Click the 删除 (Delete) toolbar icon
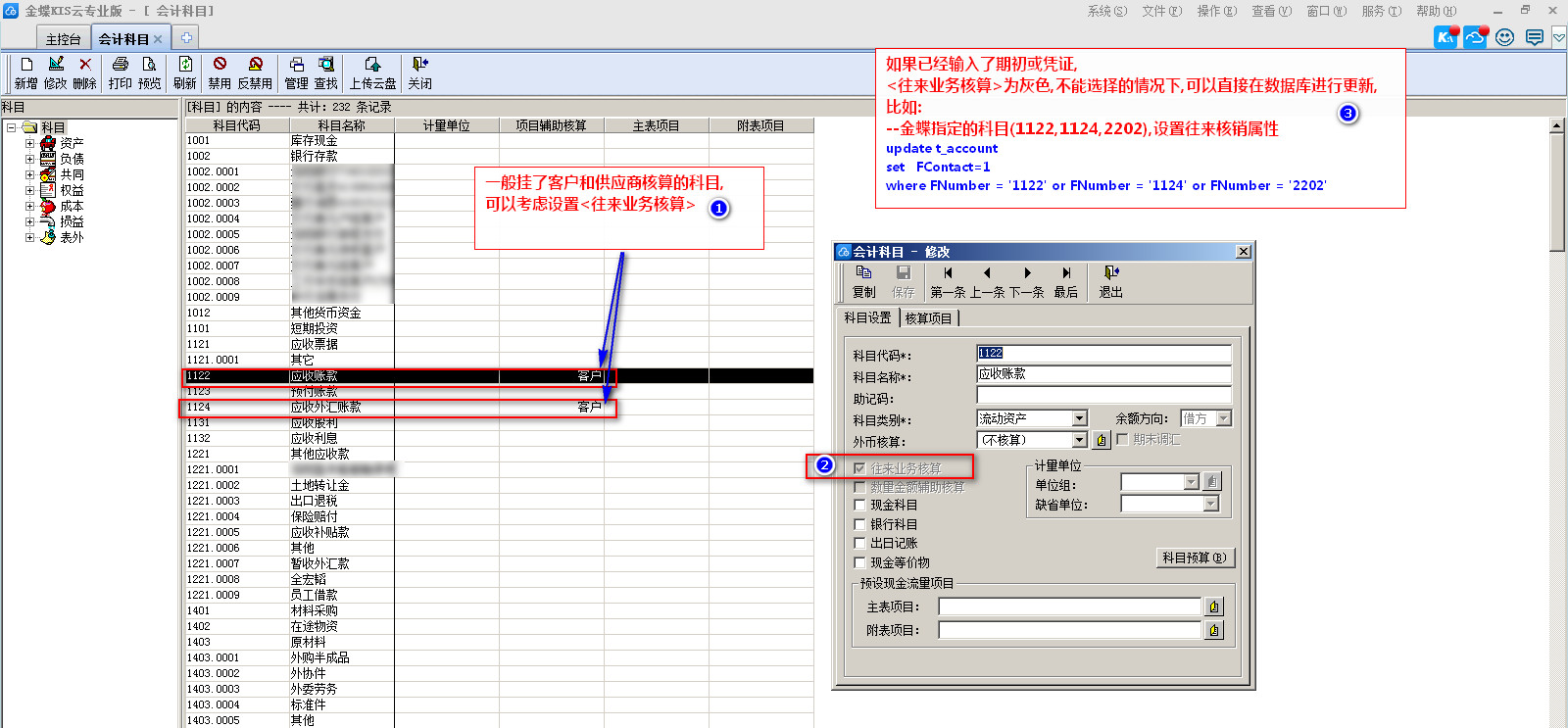This screenshot has width=1568, height=728. [85, 65]
